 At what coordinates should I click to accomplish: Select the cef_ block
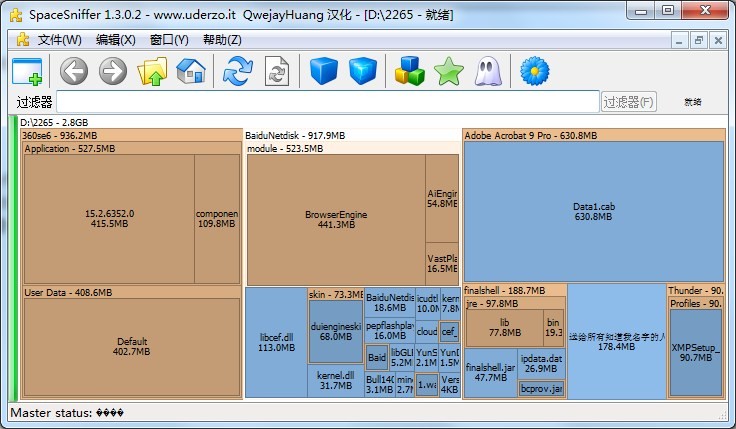click(x=449, y=332)
